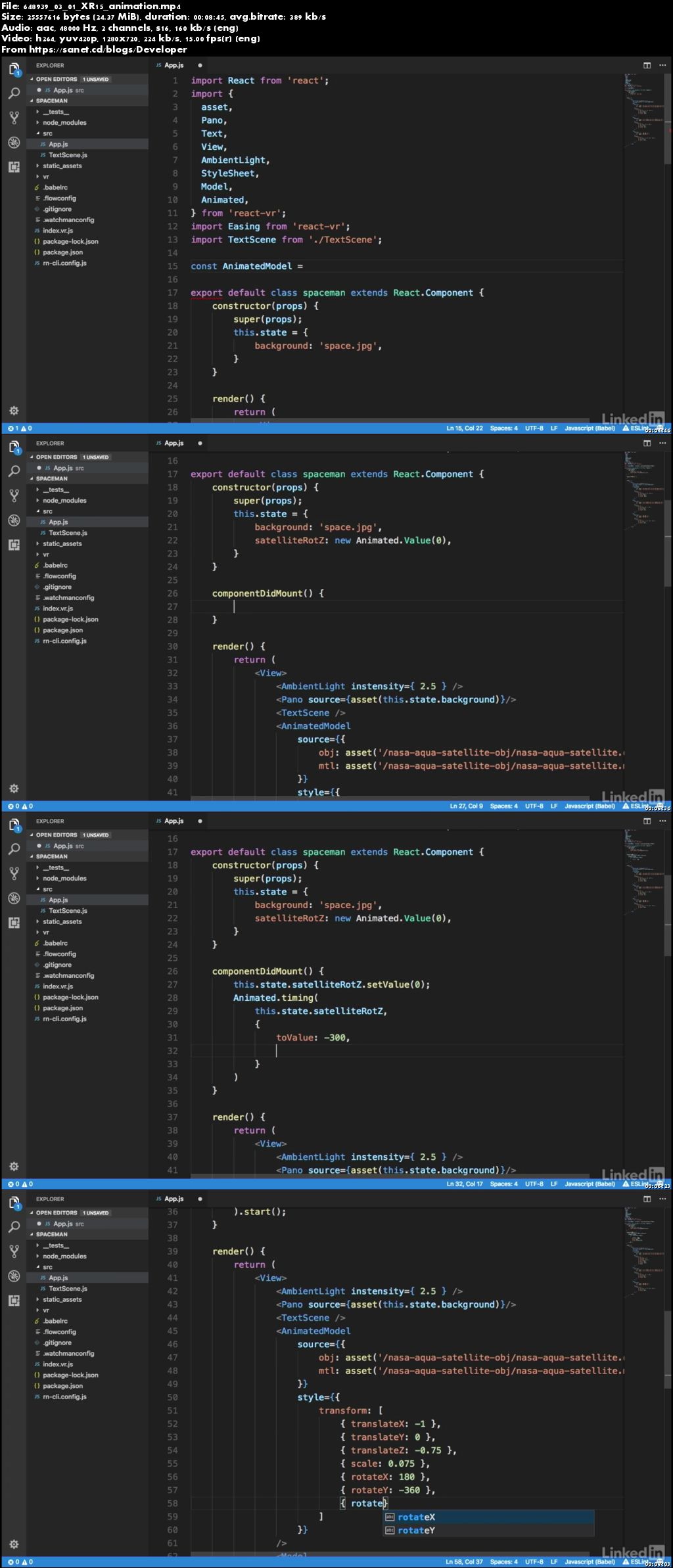Open Extensions icon in the top frame
The width and height of the screenshot is (673, 1568).
14,167
